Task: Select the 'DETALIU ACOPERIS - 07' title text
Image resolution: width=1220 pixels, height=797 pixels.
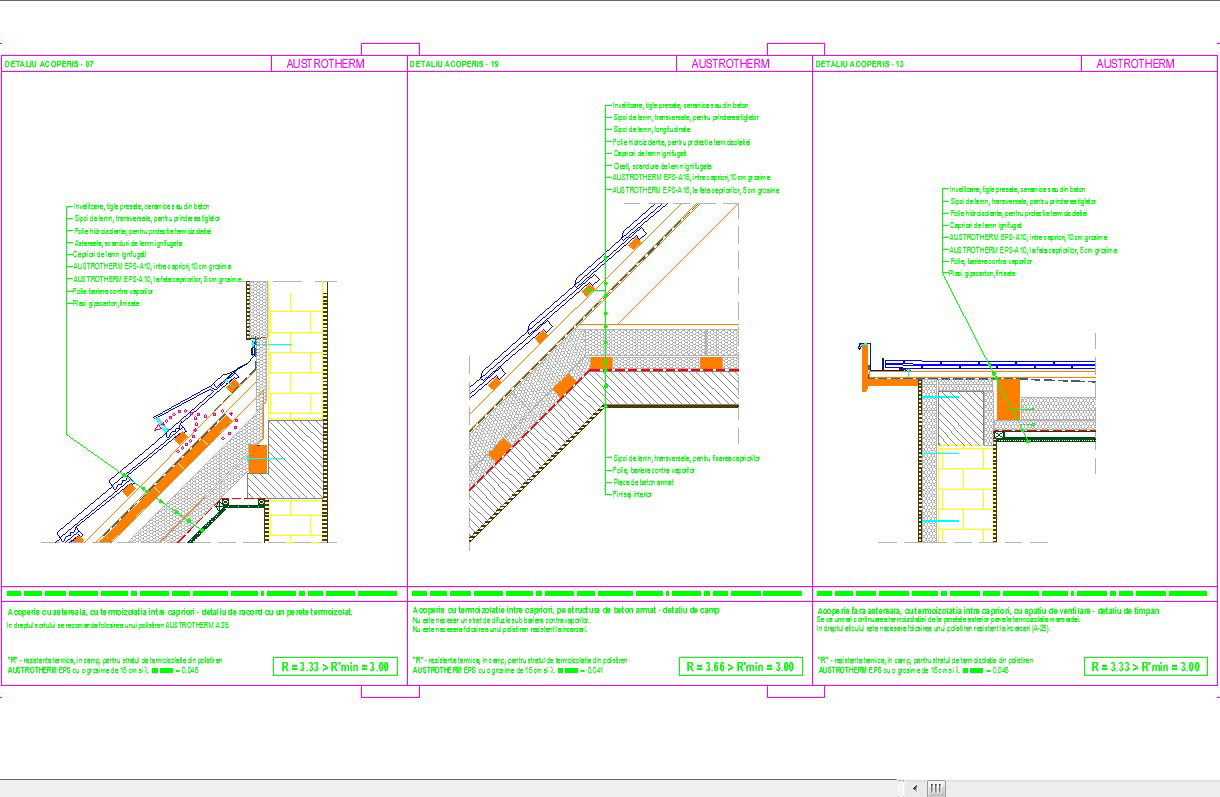Action: [49, 64]
